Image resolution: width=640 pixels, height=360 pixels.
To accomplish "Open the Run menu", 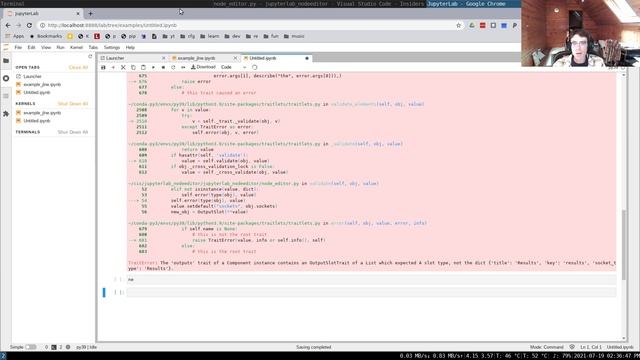I will pos(60,47).
